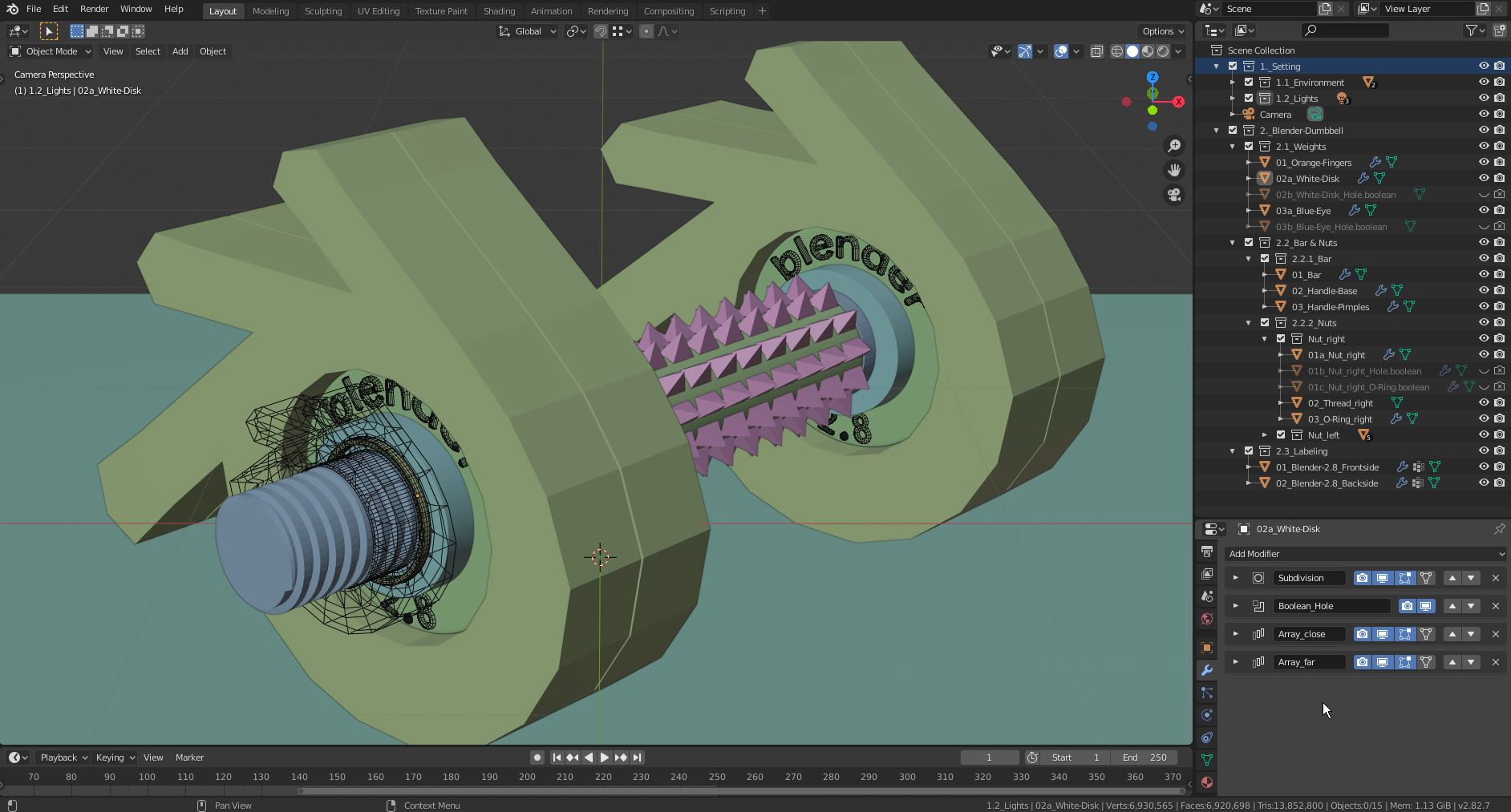This screenshot has width=1511, height=812.
Task: Enable the snapping magnet icon
Action: (x=600, y=31)
